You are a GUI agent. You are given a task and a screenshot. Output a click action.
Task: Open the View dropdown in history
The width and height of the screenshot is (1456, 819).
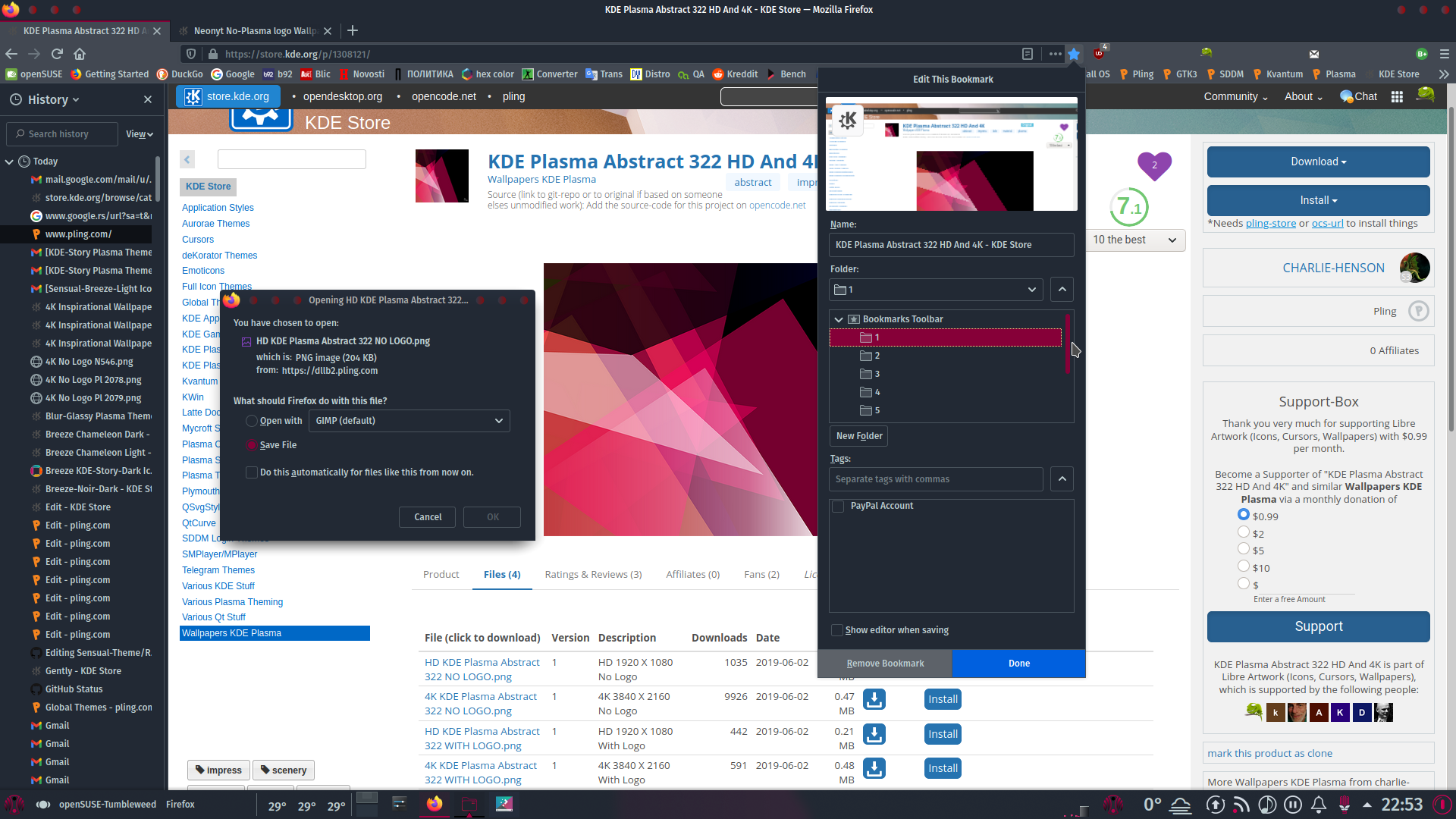(x=140, y=134)
